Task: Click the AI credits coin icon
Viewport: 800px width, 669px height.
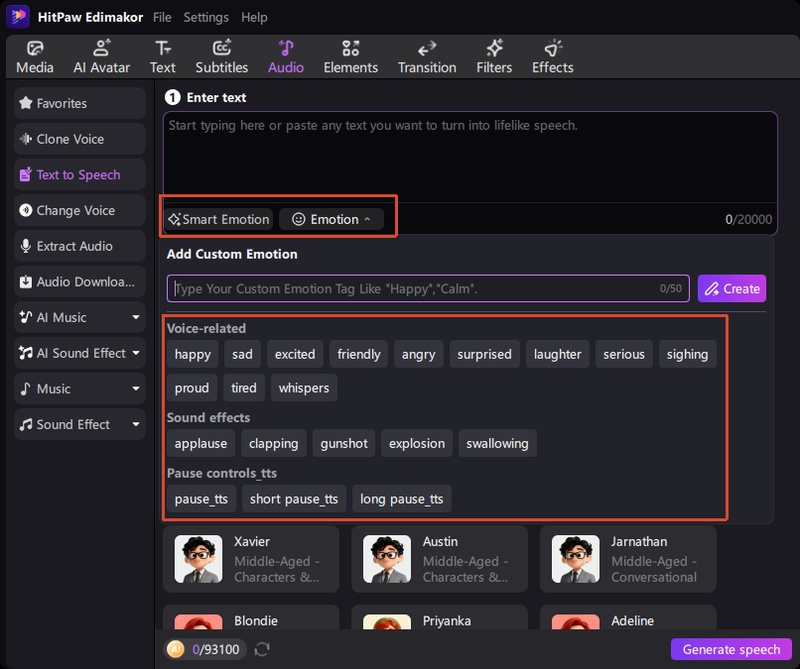Action: click(176, 649)
